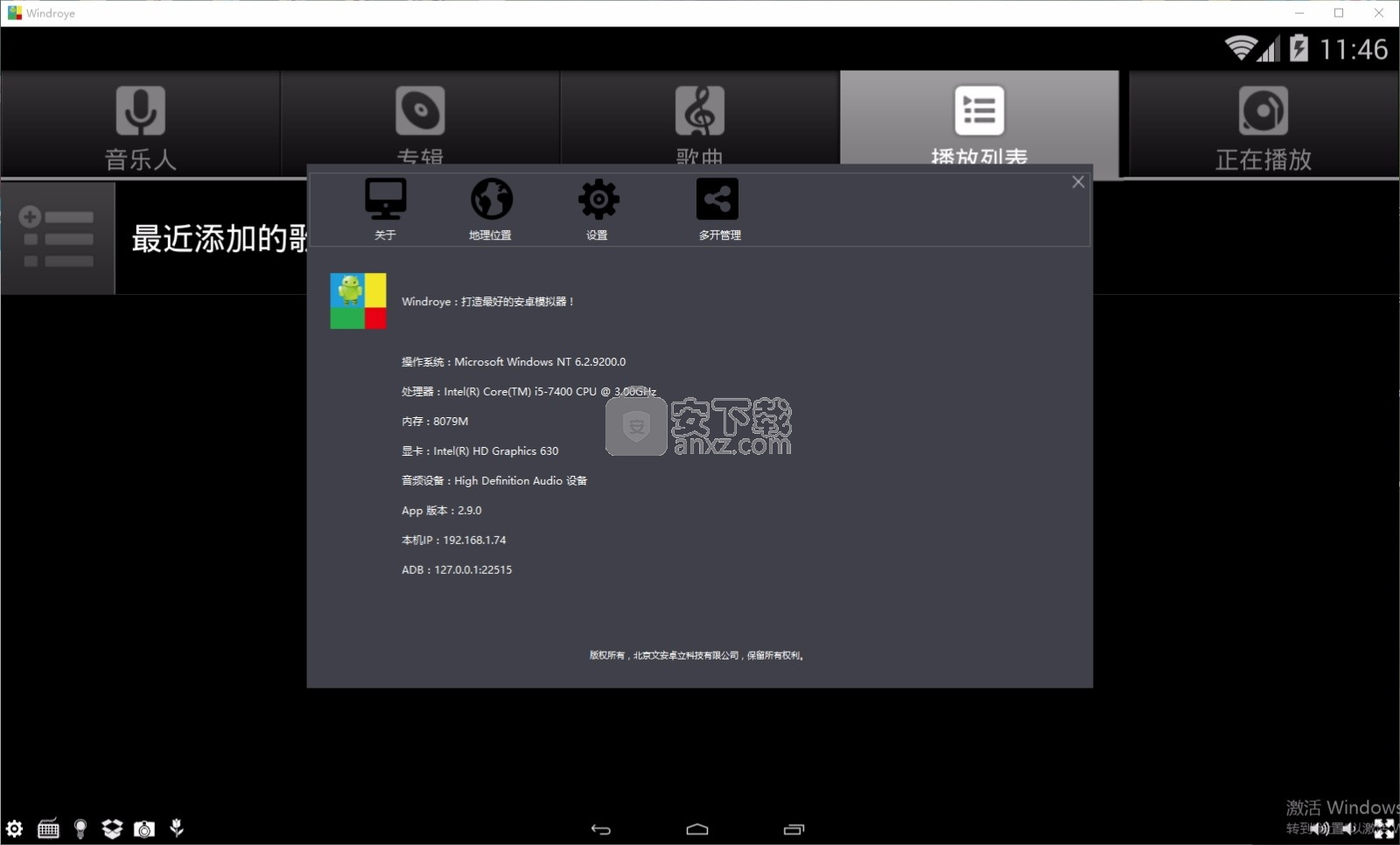Screen dimensions: 1400x845
Task: Open the 设置 gear icon in dialog
Action: pos(598,199)
